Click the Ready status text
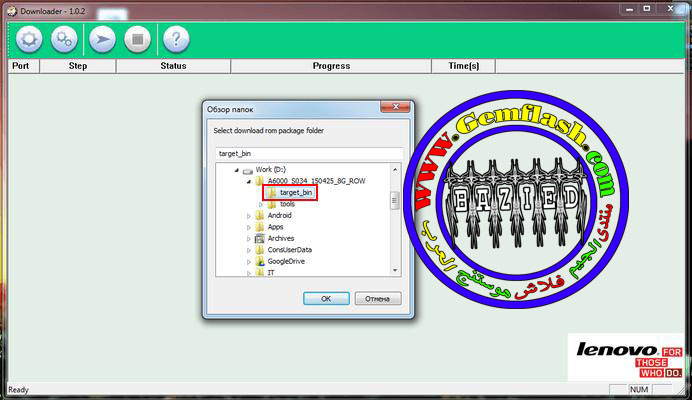The image size is (692, 400). (x=18, y=390)
